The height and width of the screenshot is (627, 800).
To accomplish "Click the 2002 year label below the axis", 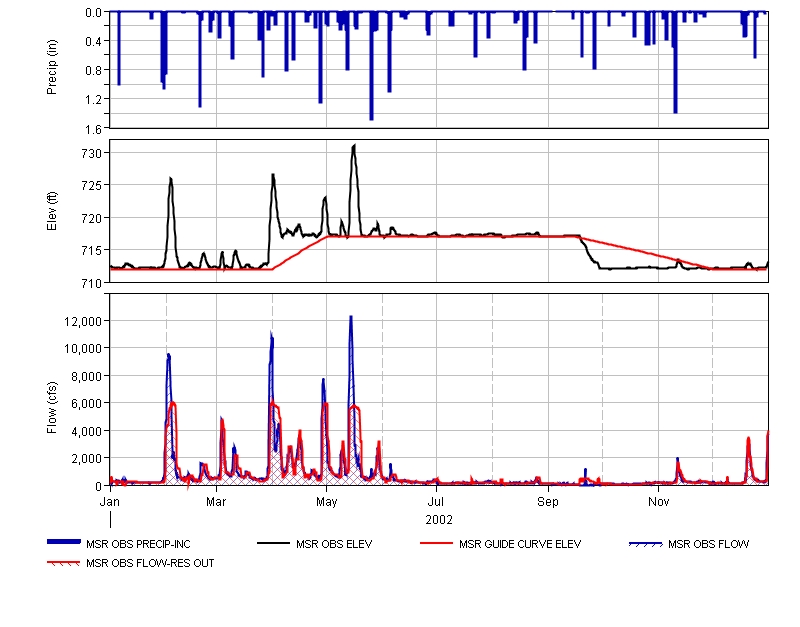I will (x=439, y=520).
